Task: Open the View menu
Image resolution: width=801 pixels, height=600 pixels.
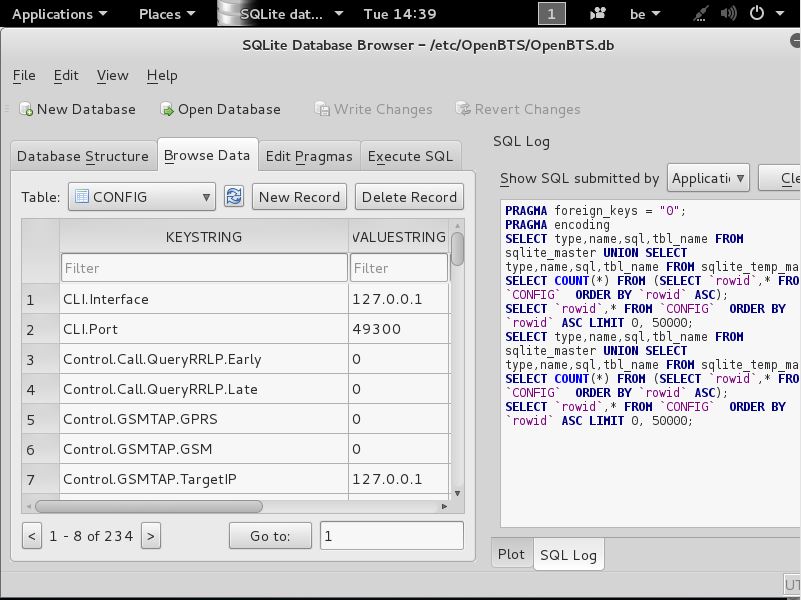Action: pyautogui.click(x=112, y=76)
